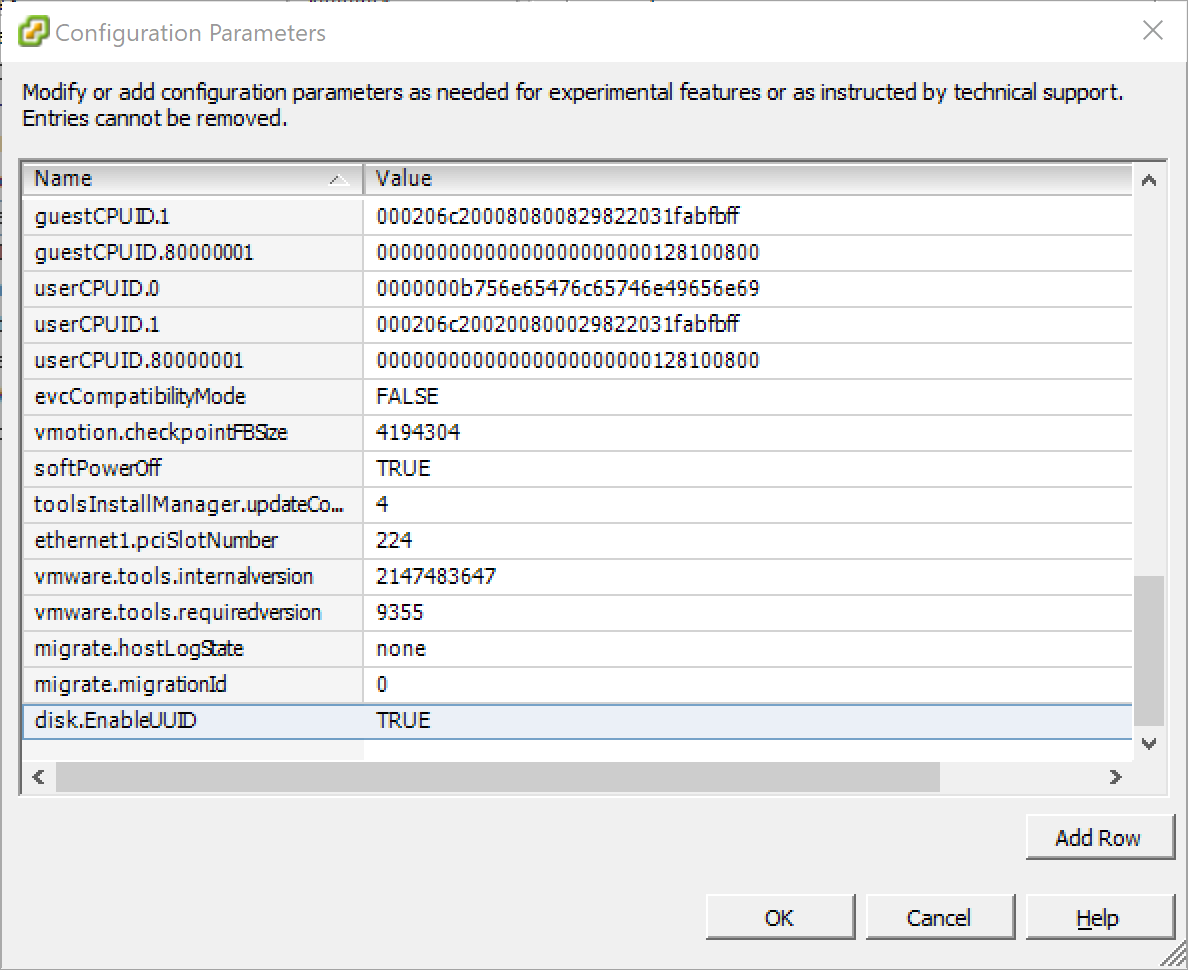
Task: Select the guestCPUID.1 name cell
Action: tap(192, 217)
